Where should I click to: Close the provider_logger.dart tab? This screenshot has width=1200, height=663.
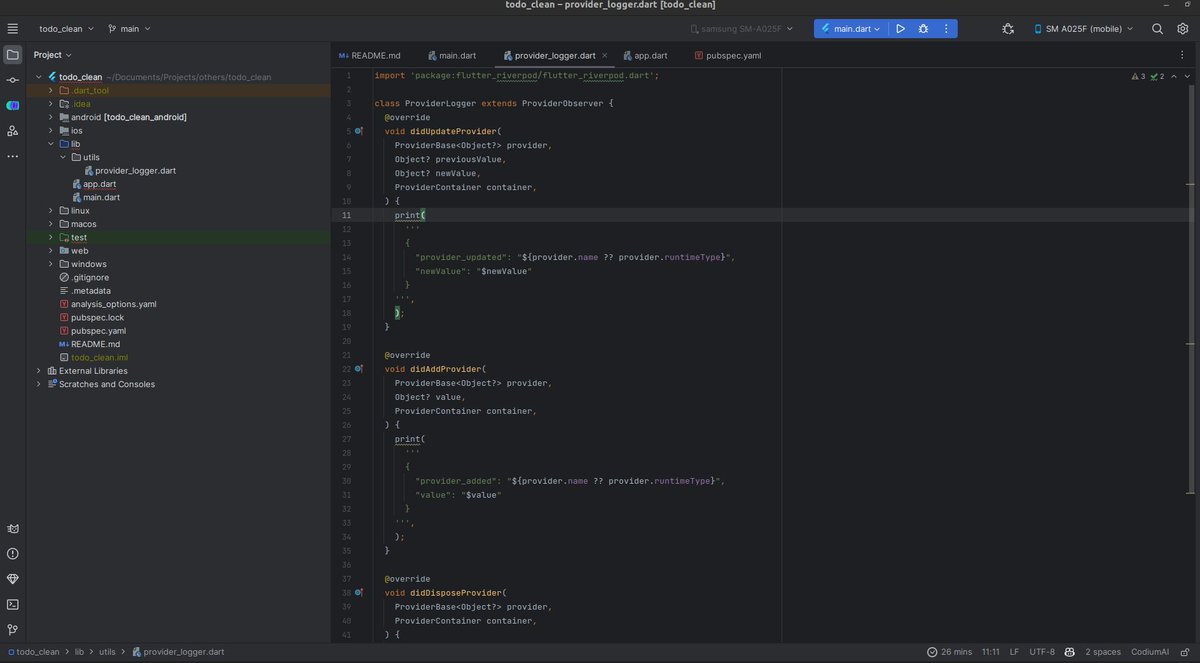(x=604, y=56)
